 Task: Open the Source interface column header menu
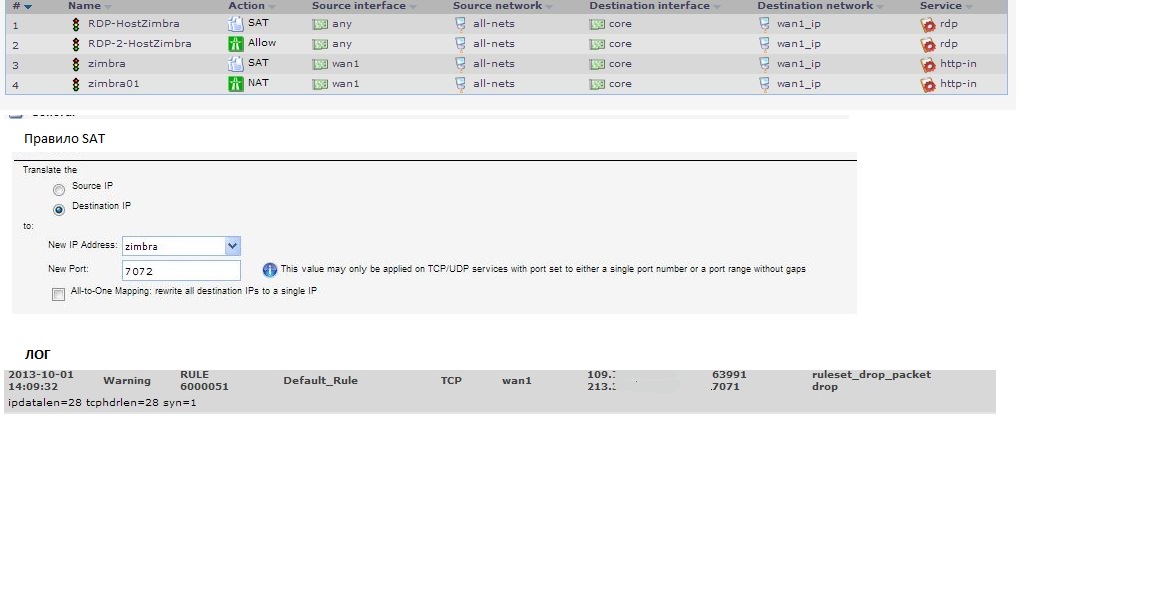[x=412, y=7]
